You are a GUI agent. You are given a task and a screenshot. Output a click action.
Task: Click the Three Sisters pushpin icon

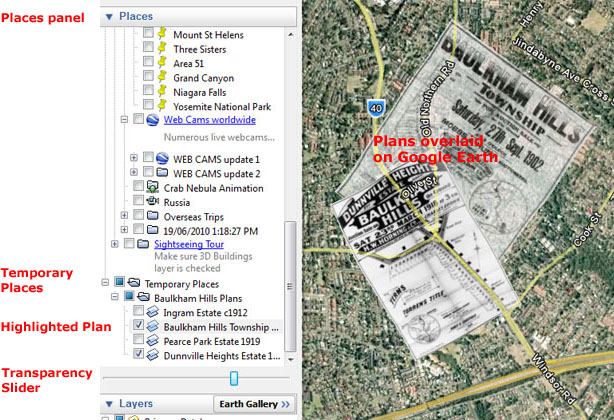point(162,47)
